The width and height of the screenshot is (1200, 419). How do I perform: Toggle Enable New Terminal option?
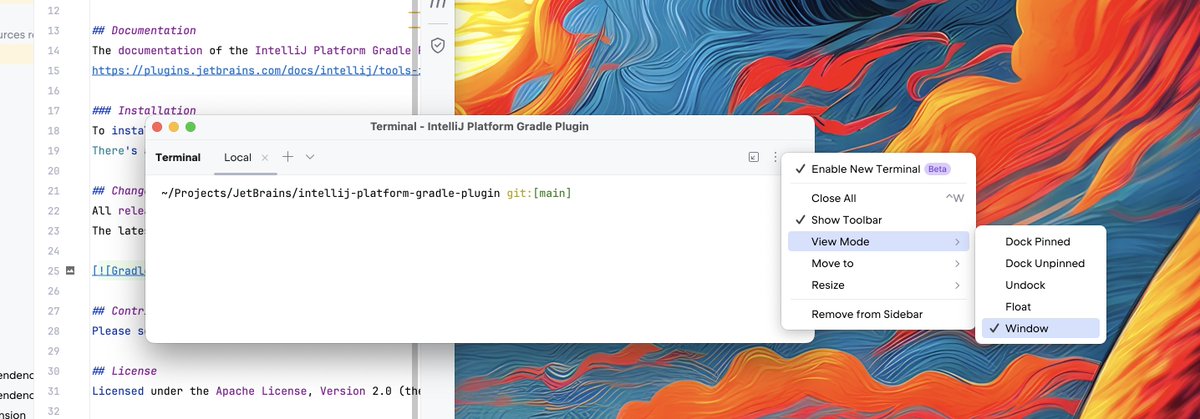(877, 169)
